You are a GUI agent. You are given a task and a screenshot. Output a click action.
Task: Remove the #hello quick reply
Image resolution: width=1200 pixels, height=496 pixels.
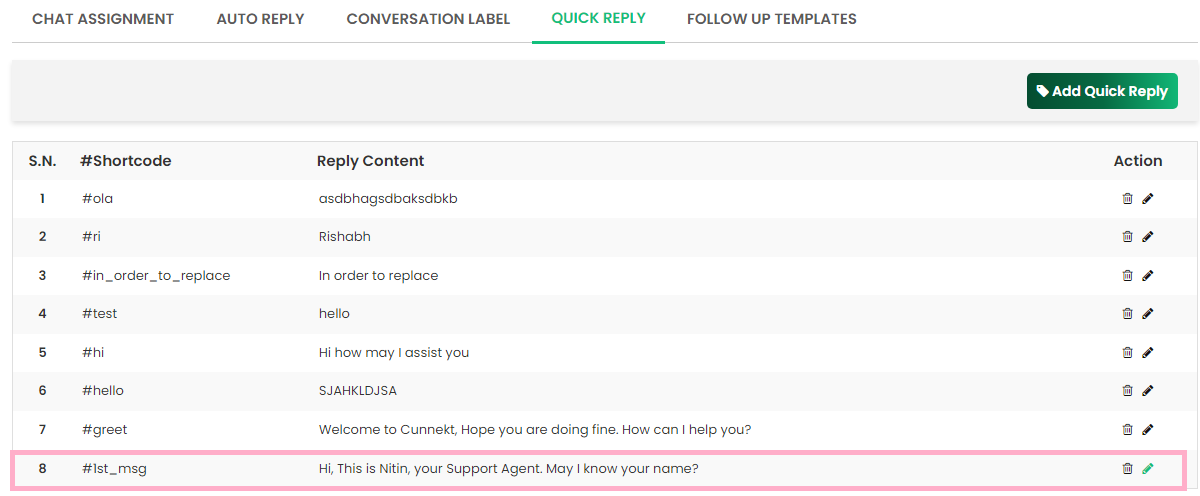[1127, 391]
